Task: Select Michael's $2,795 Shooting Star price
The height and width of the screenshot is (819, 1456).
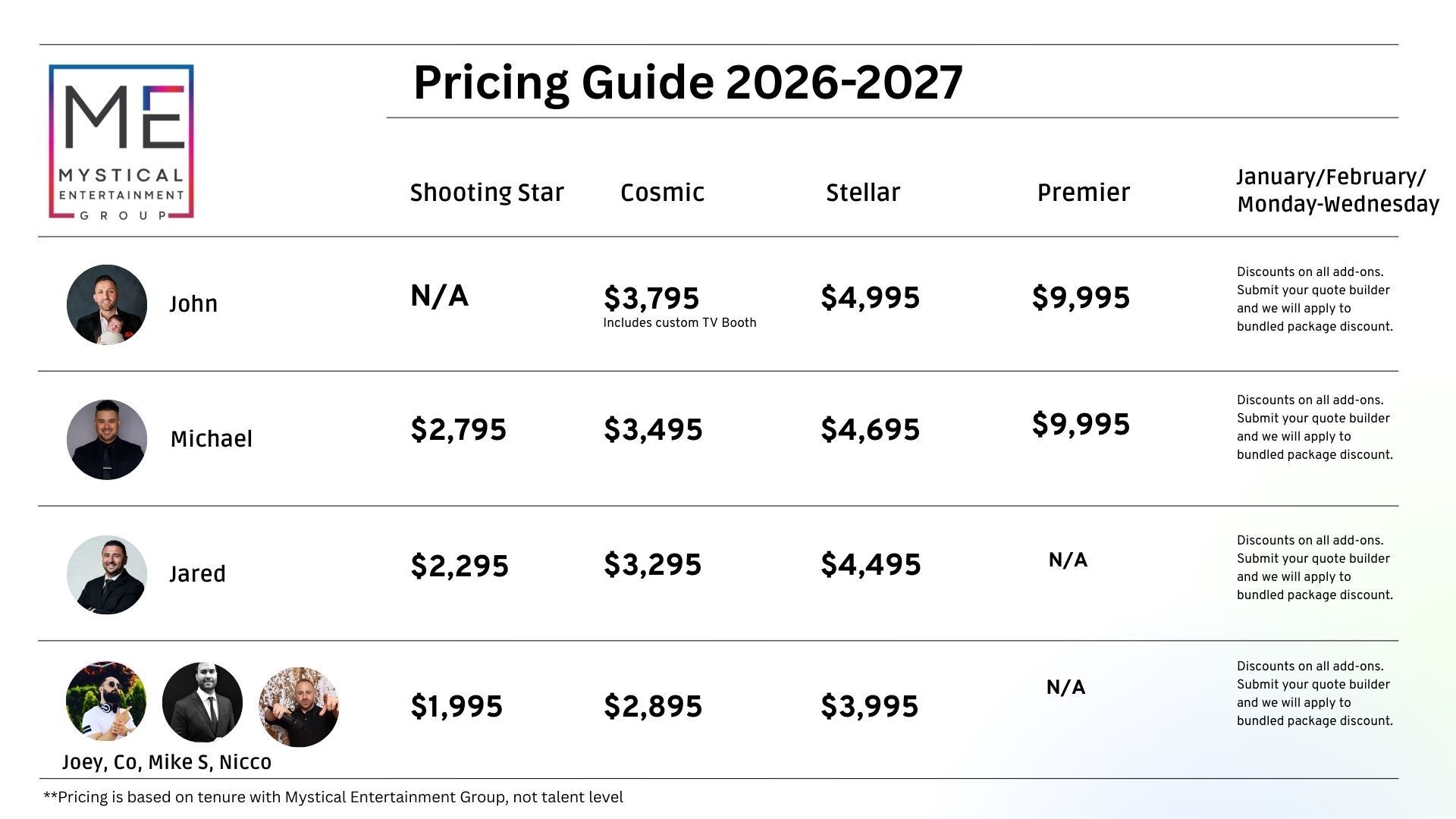Action: coord(458,429)
